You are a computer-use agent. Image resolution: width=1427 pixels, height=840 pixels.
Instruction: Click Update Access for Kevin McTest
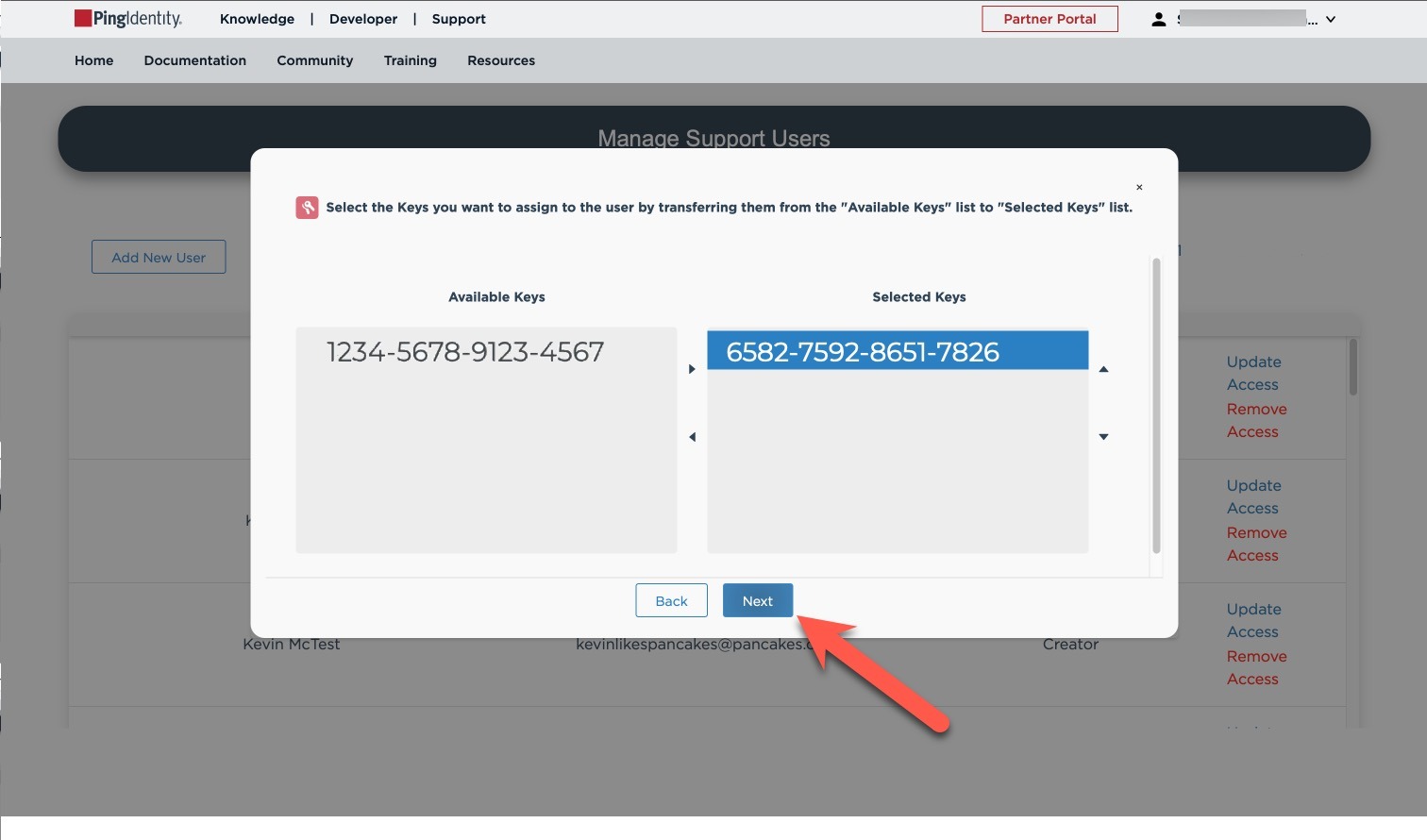click(x=1253, y=620)
